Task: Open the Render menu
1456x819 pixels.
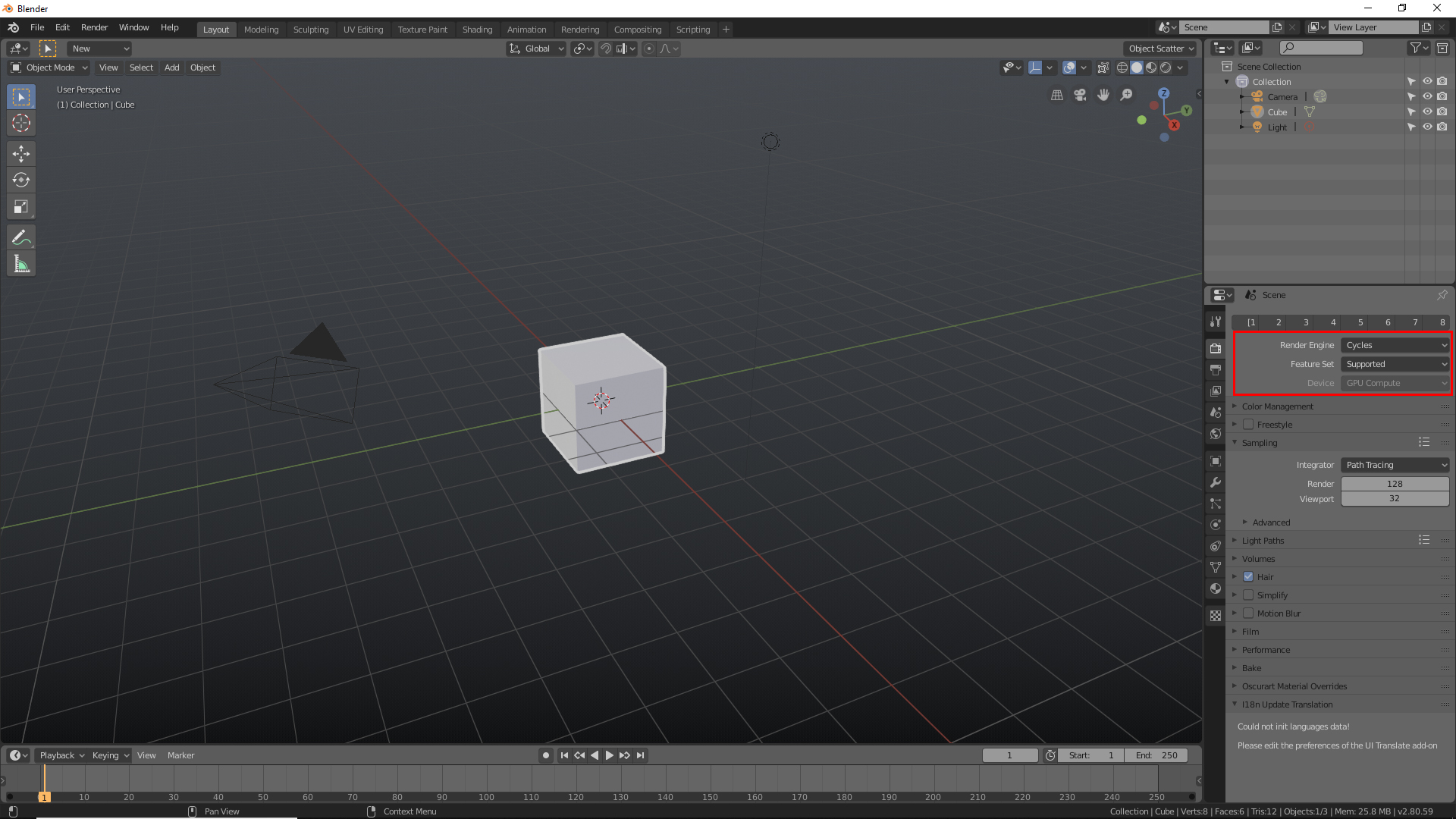Action: (x=94, y=27)
